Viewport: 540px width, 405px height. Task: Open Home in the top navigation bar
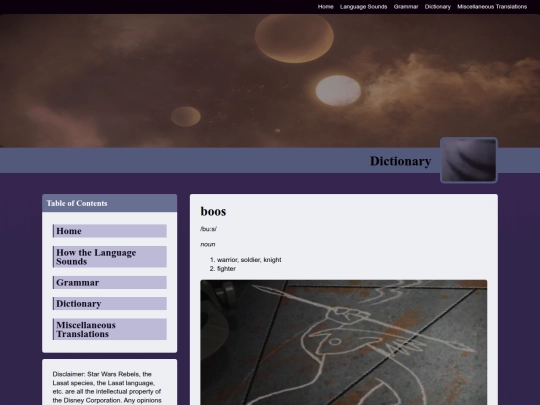325,7
